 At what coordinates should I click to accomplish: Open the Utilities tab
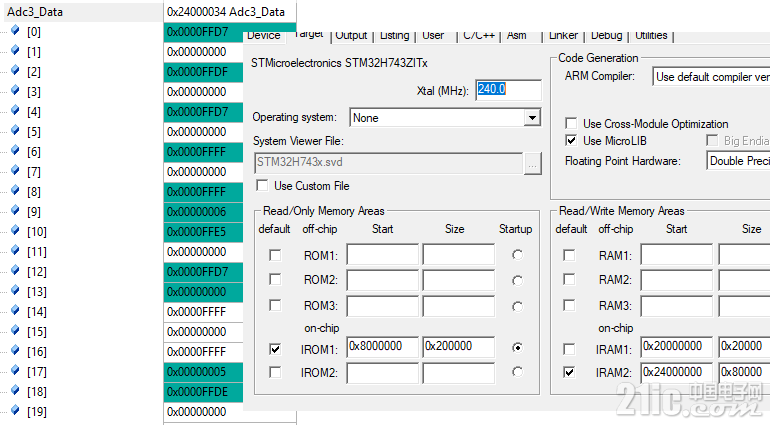(651, 36)
